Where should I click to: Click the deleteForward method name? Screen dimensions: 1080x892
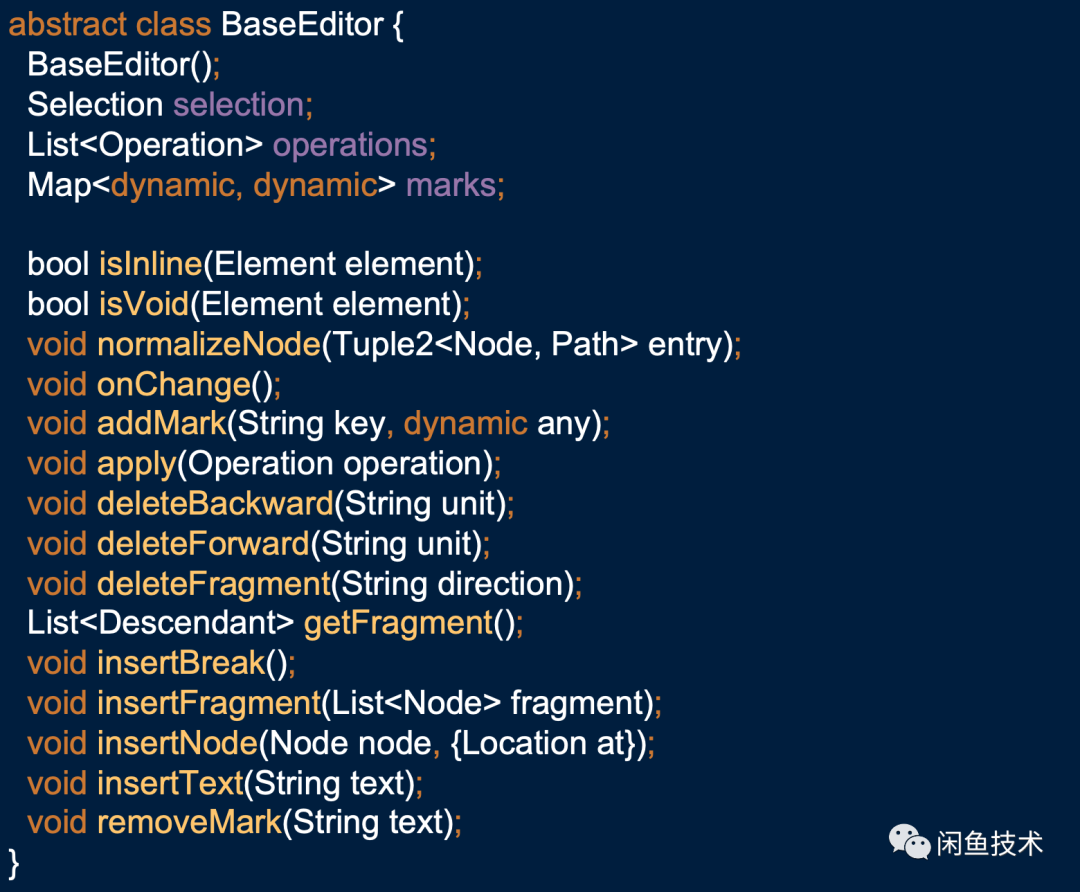click(203, 543)
